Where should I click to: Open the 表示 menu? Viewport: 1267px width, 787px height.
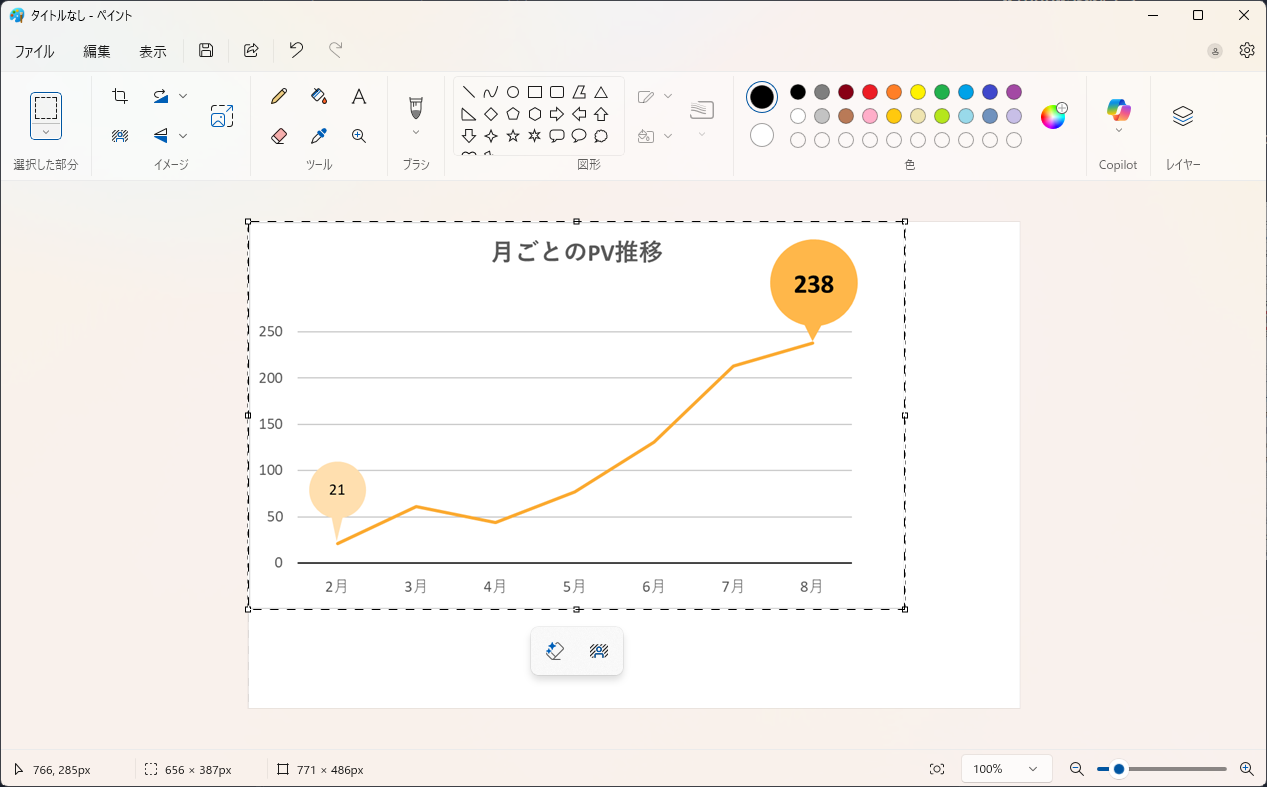pos(153,51)
